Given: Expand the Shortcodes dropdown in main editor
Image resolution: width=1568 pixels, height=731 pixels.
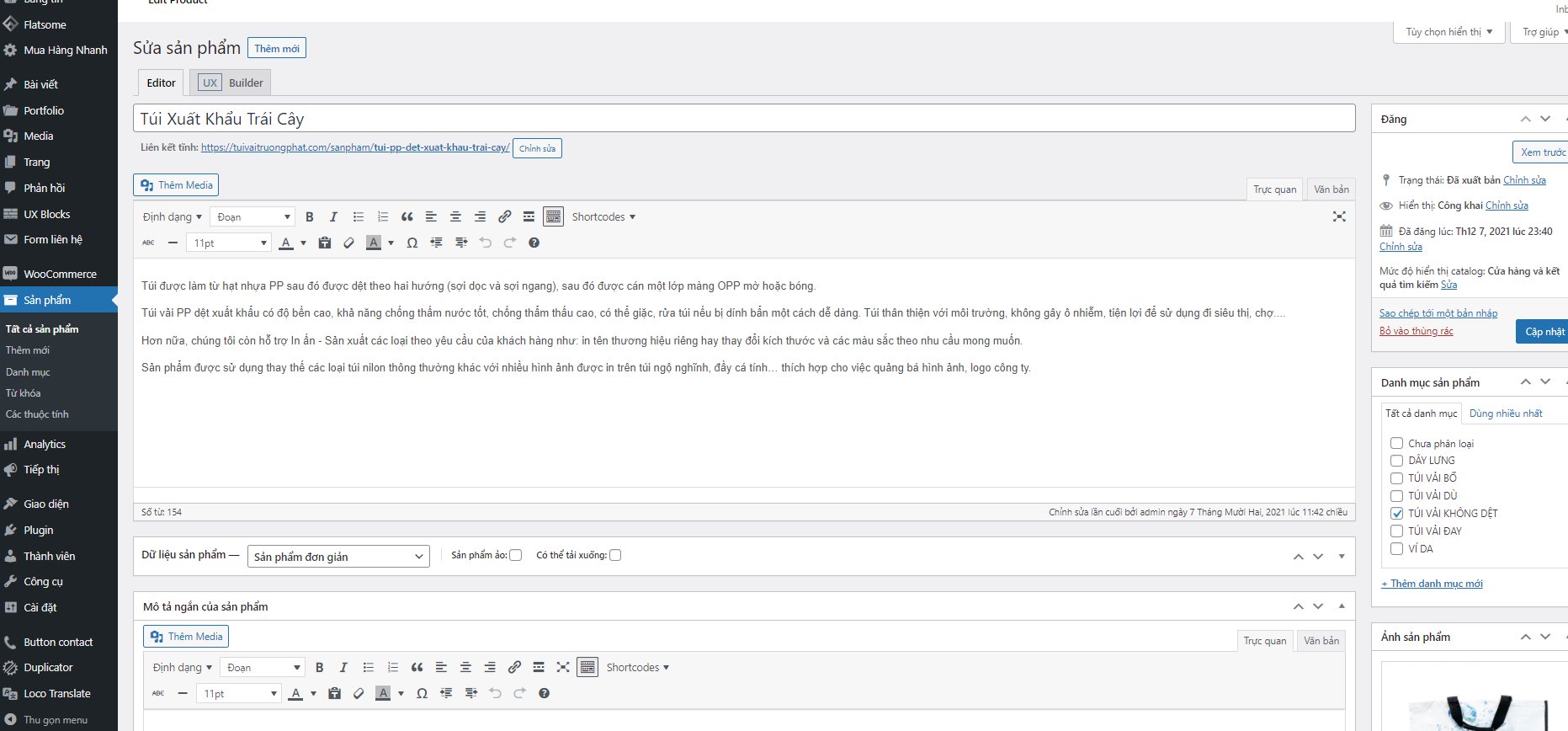Looking at the screenshot, I should tap(603, 217).
